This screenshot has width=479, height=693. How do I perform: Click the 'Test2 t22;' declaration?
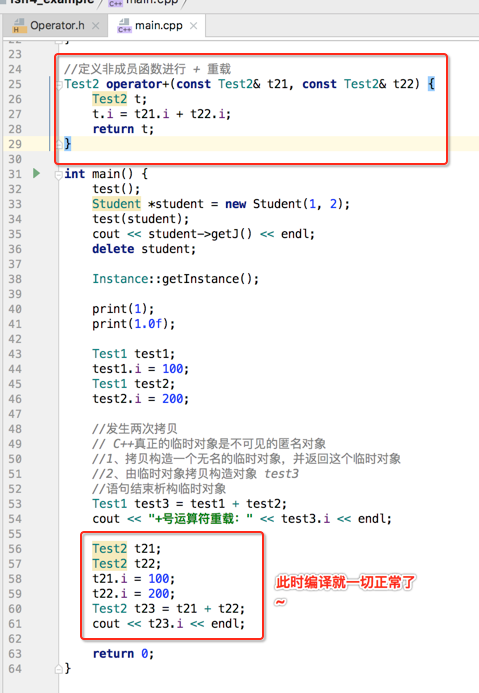point(126,564)
